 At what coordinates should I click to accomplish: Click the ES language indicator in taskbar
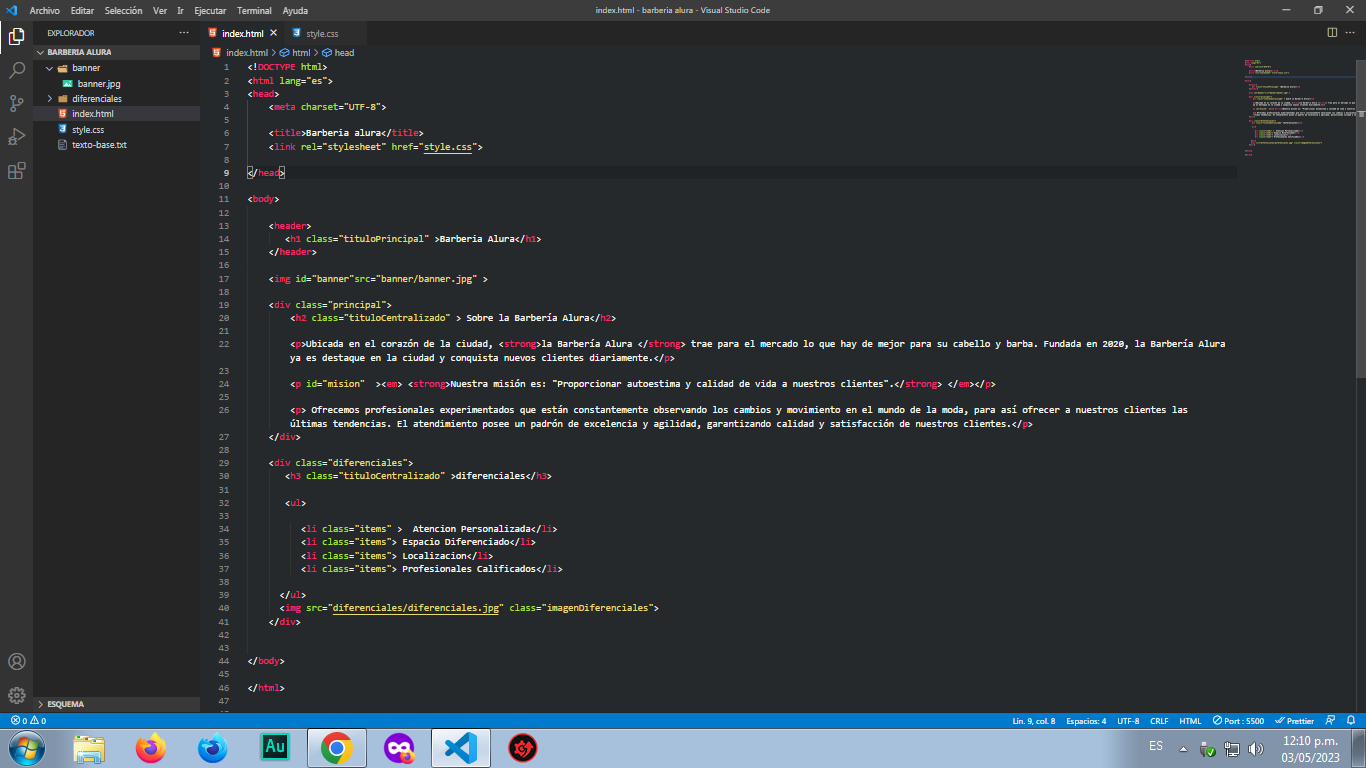click(1156, 747)
